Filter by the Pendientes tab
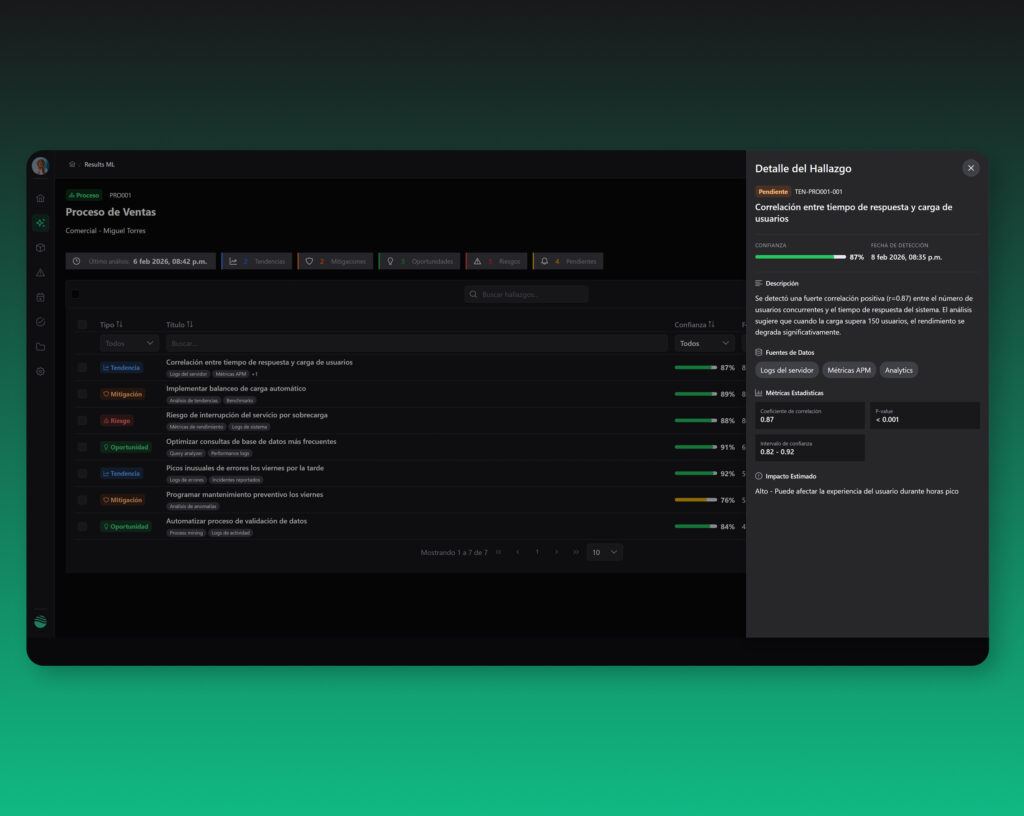 [x=568, y=261]
